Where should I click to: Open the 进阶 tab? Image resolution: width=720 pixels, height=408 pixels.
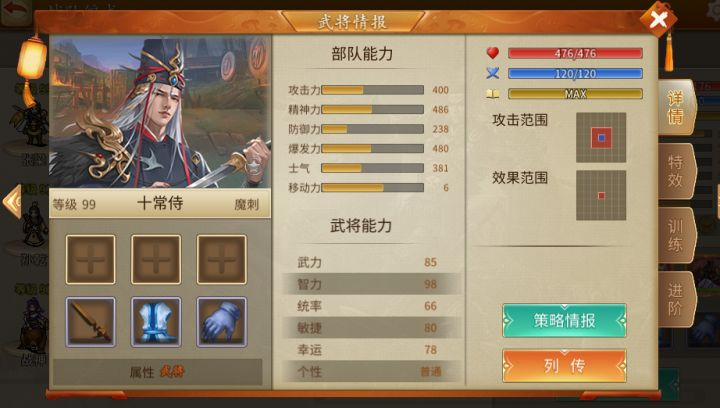676,299
